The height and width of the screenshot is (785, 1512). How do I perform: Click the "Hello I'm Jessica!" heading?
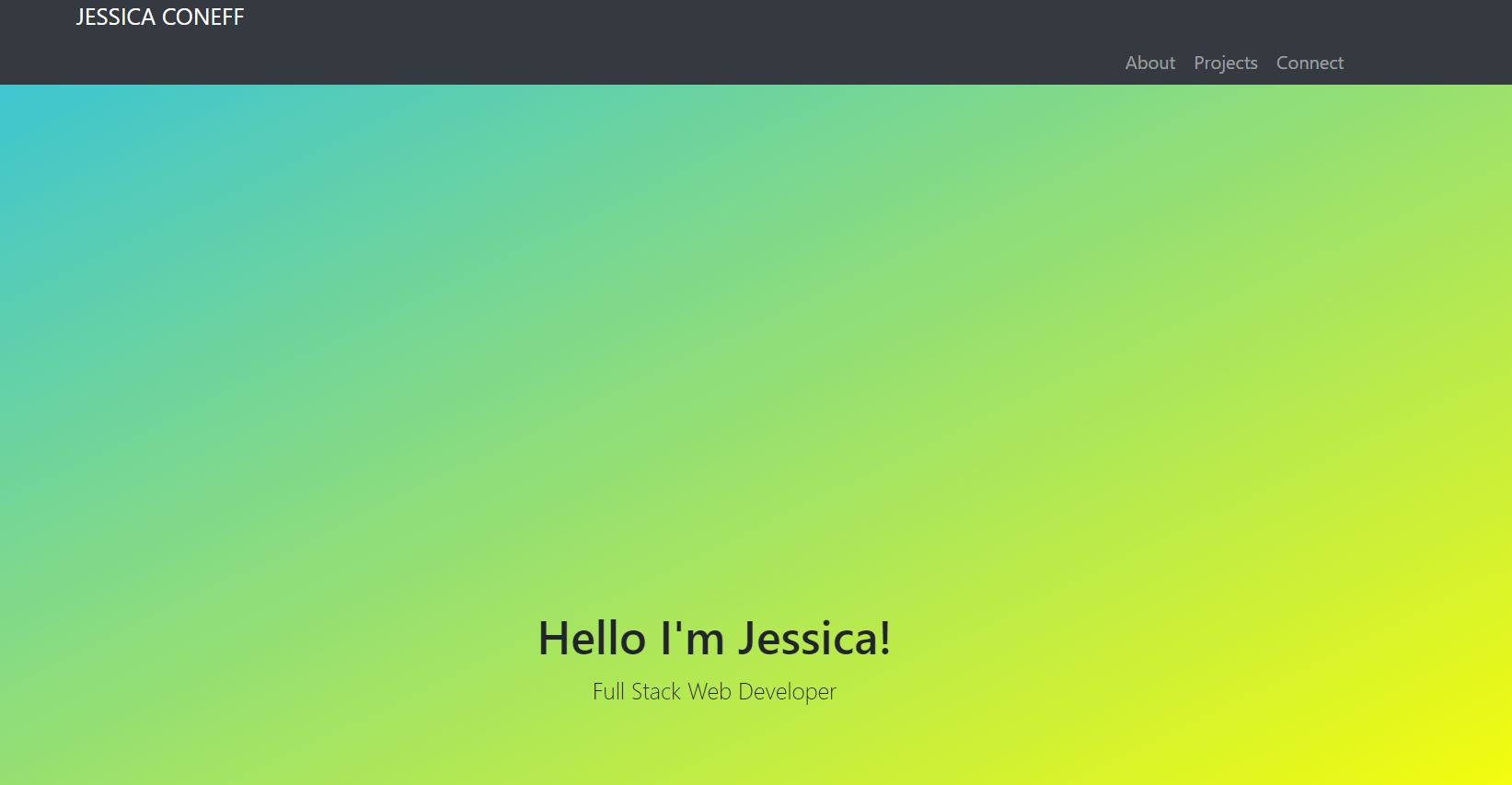coord(714,638)
